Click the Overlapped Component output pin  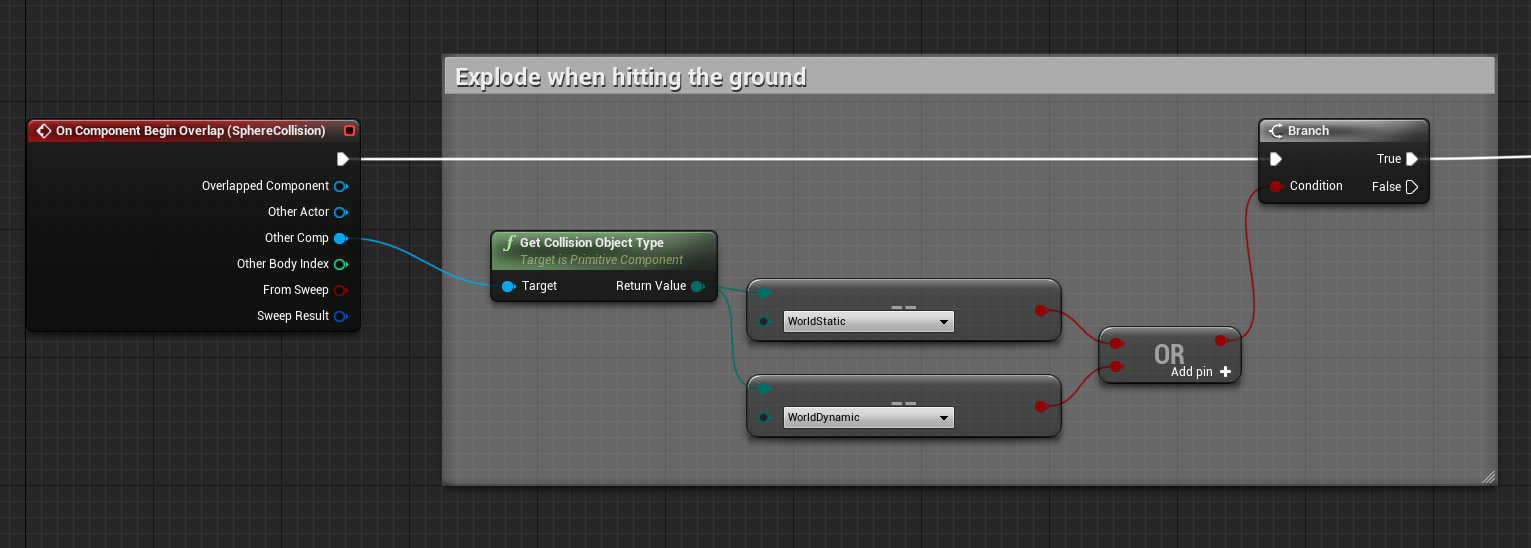tap(340, 186)
